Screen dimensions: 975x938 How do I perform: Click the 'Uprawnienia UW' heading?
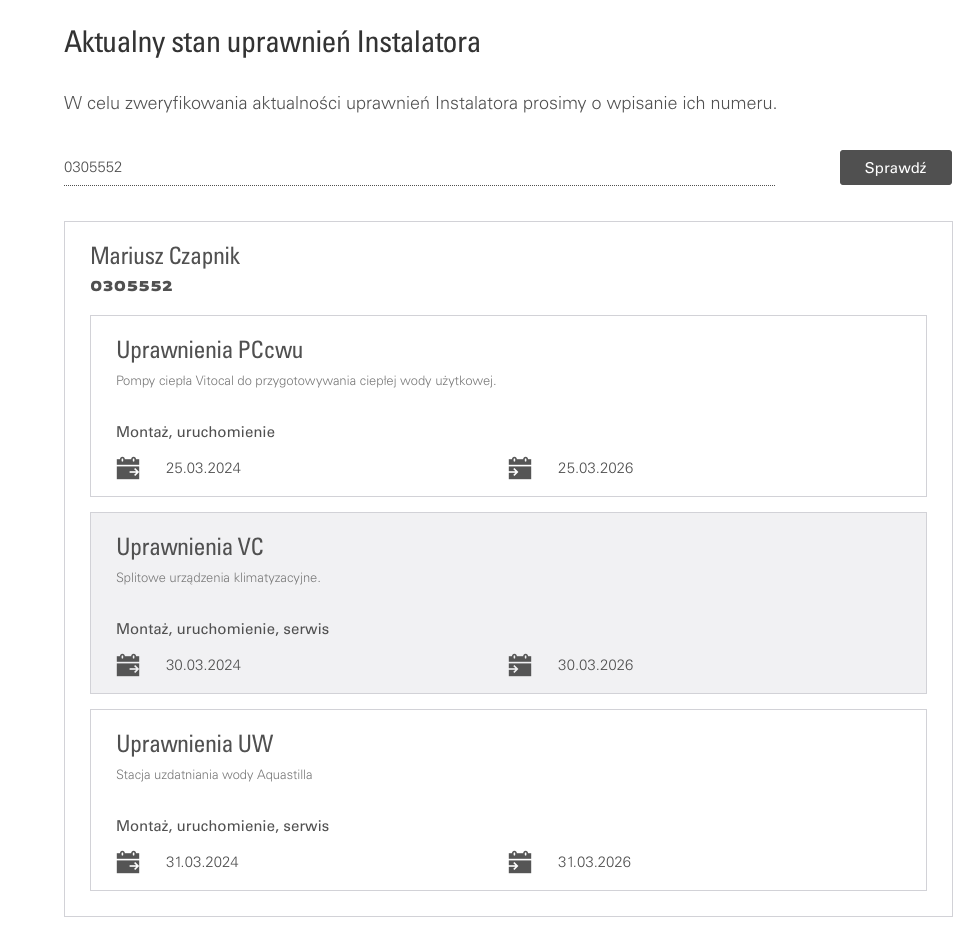tap(195, 744)
